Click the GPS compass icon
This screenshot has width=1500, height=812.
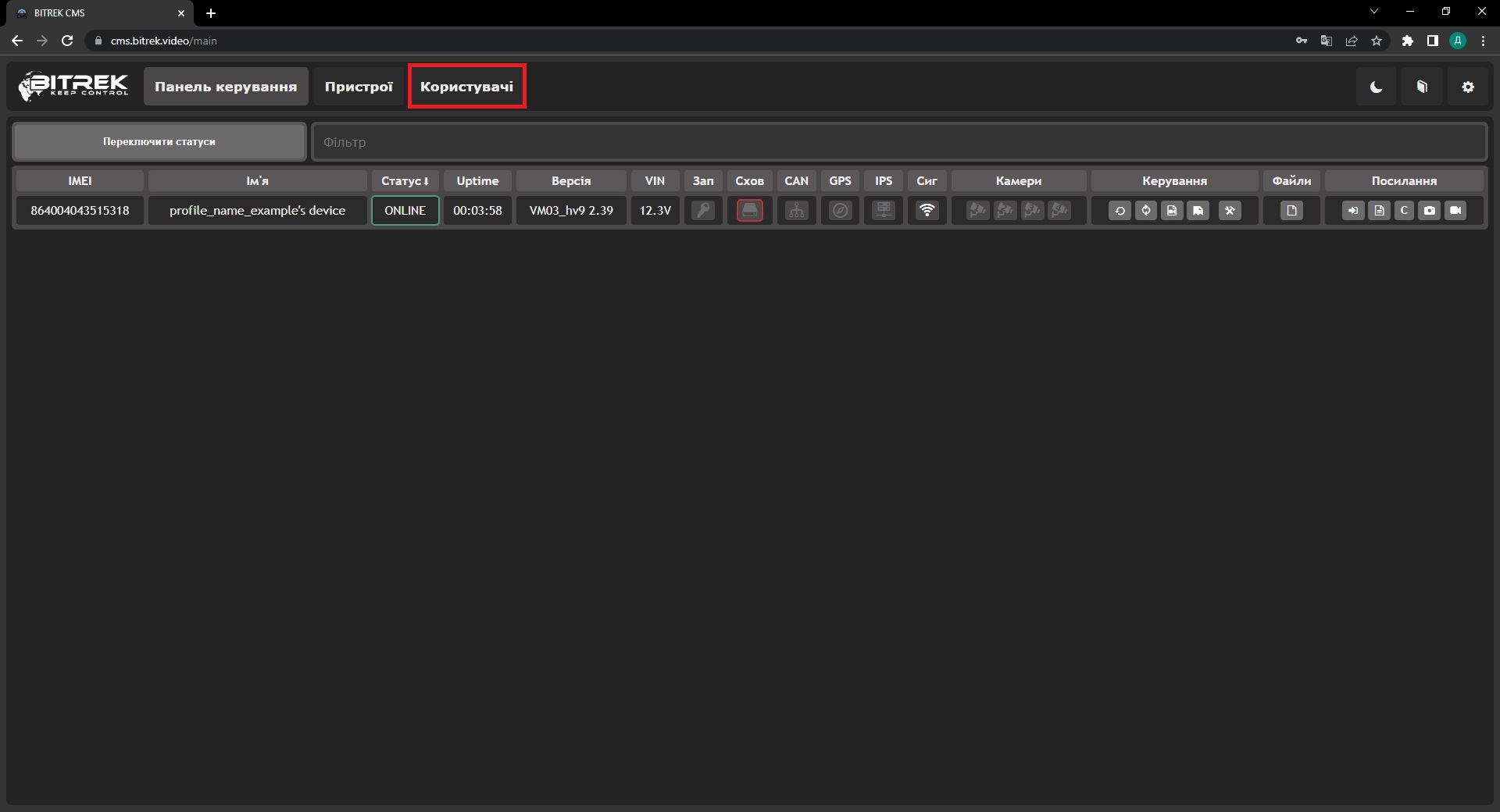click(x=840, y=211)
